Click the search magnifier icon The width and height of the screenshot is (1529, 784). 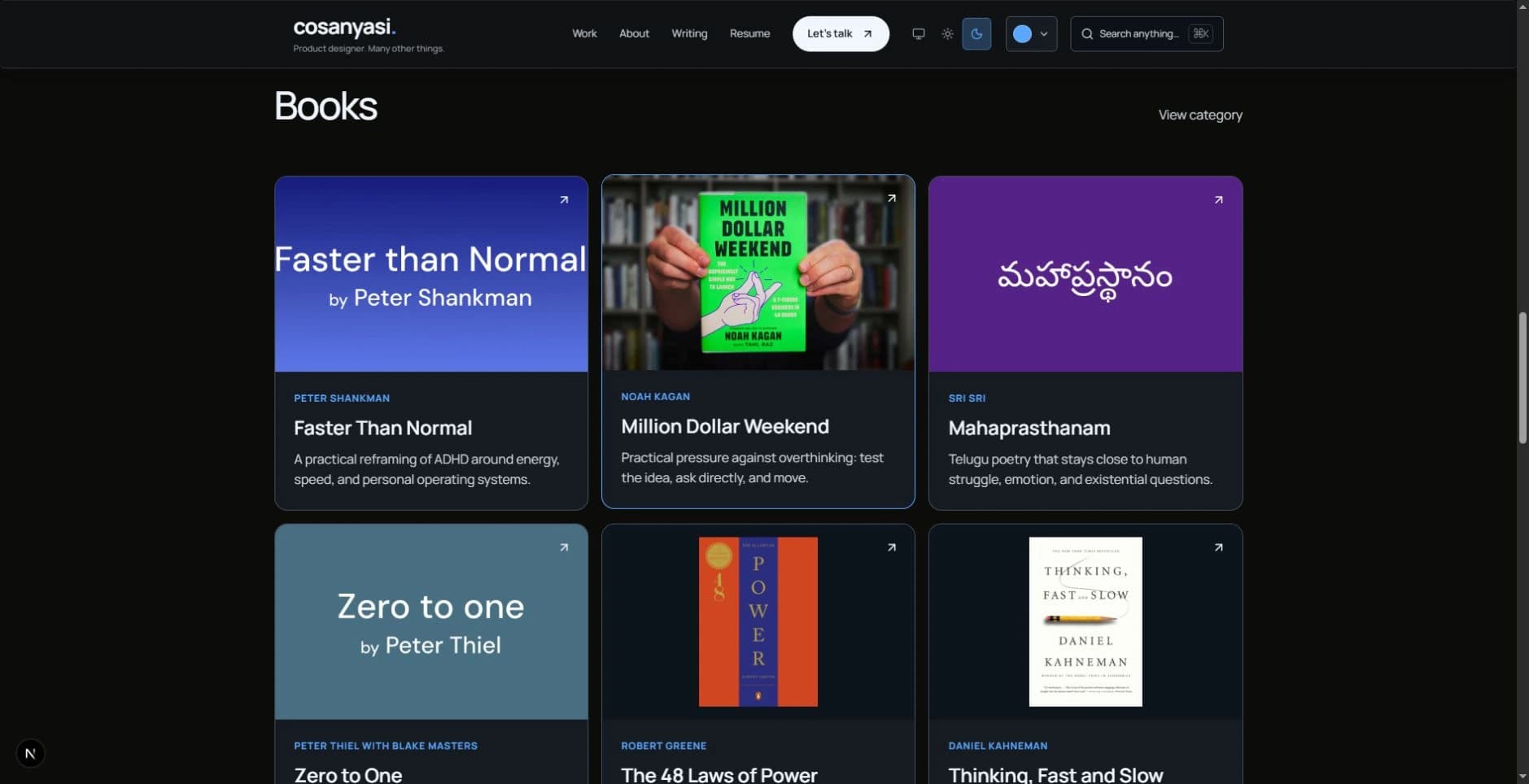1087,34
